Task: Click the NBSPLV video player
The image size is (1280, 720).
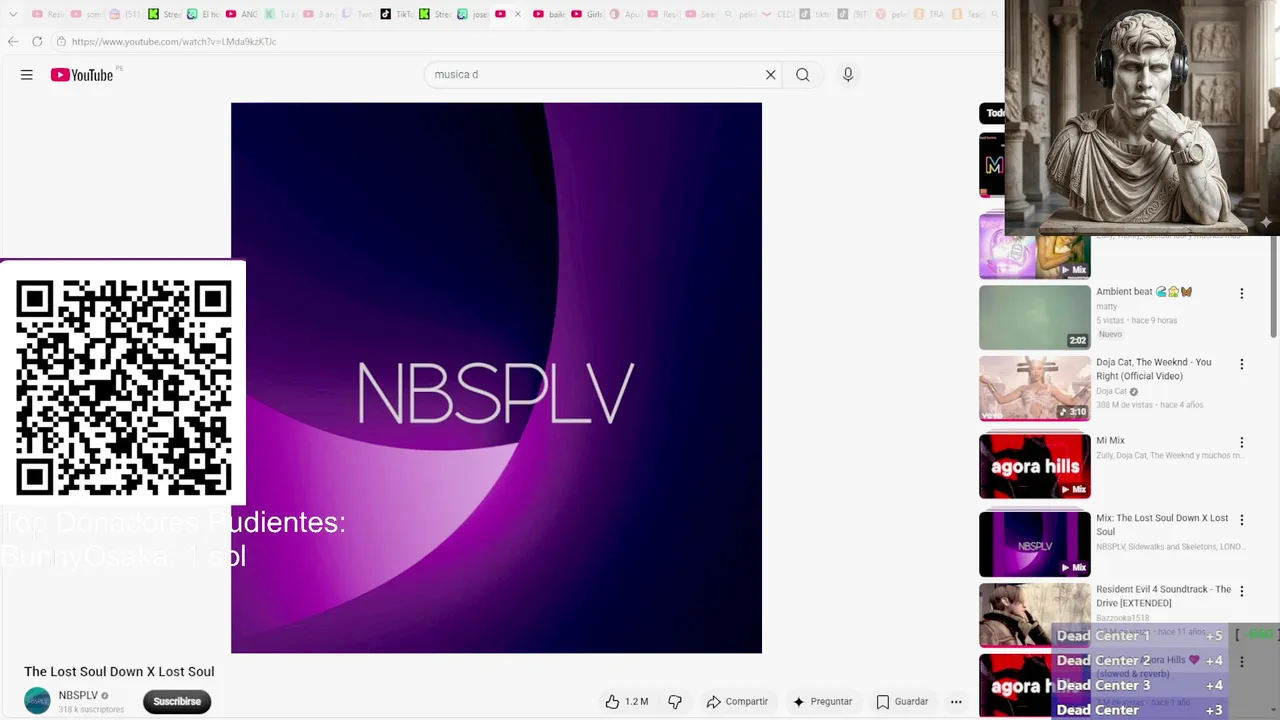Action: coord(496,378)
